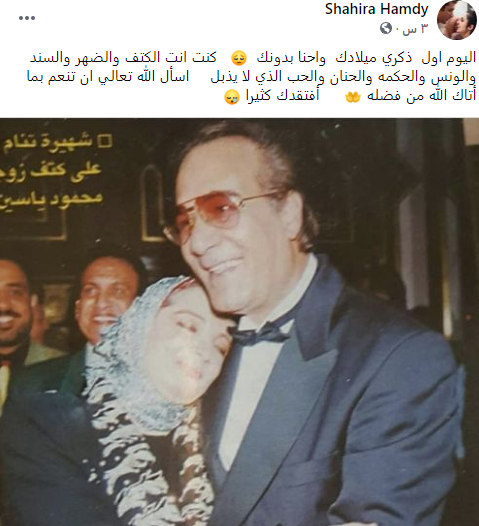The image size is (479, 526).
Task: Click the open palms emoji in post
Action: click(353, 97)
